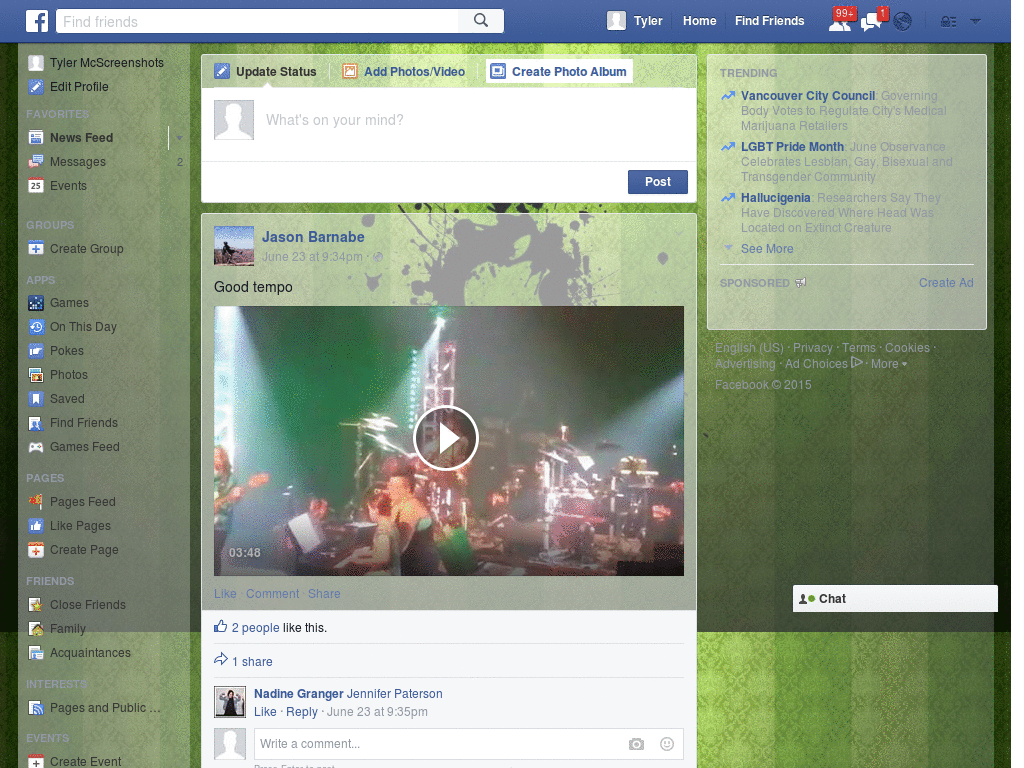Open the notifications globe icon

tap(903, 22)
